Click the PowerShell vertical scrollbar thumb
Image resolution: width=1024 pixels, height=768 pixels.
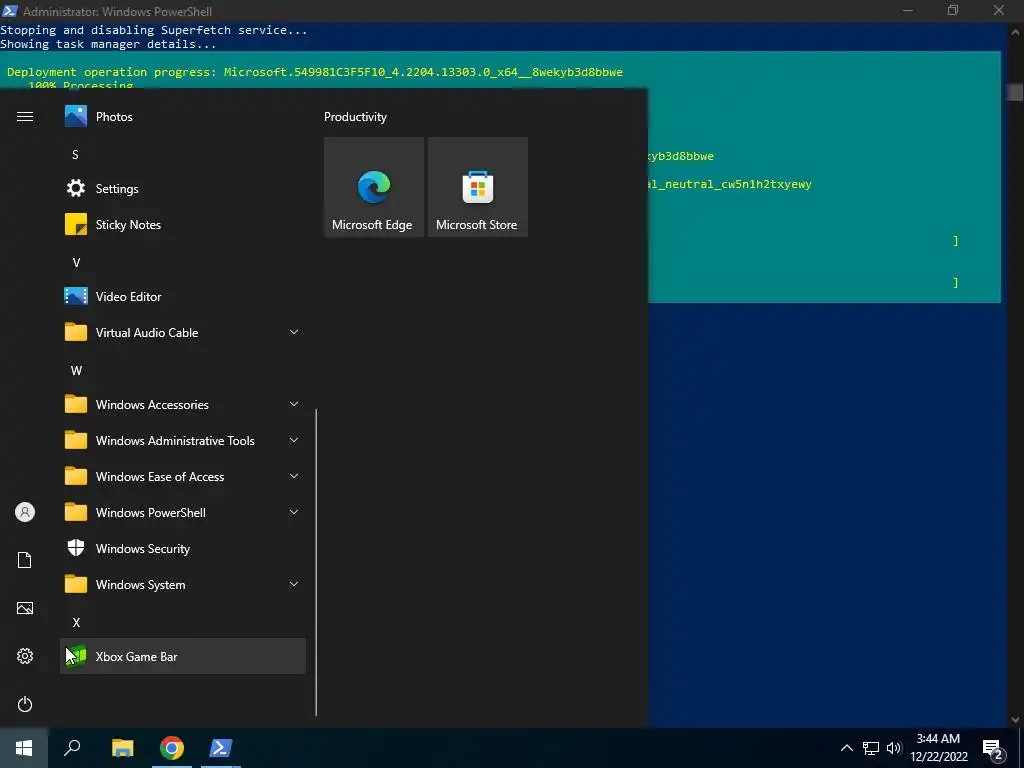[1015, 92]
